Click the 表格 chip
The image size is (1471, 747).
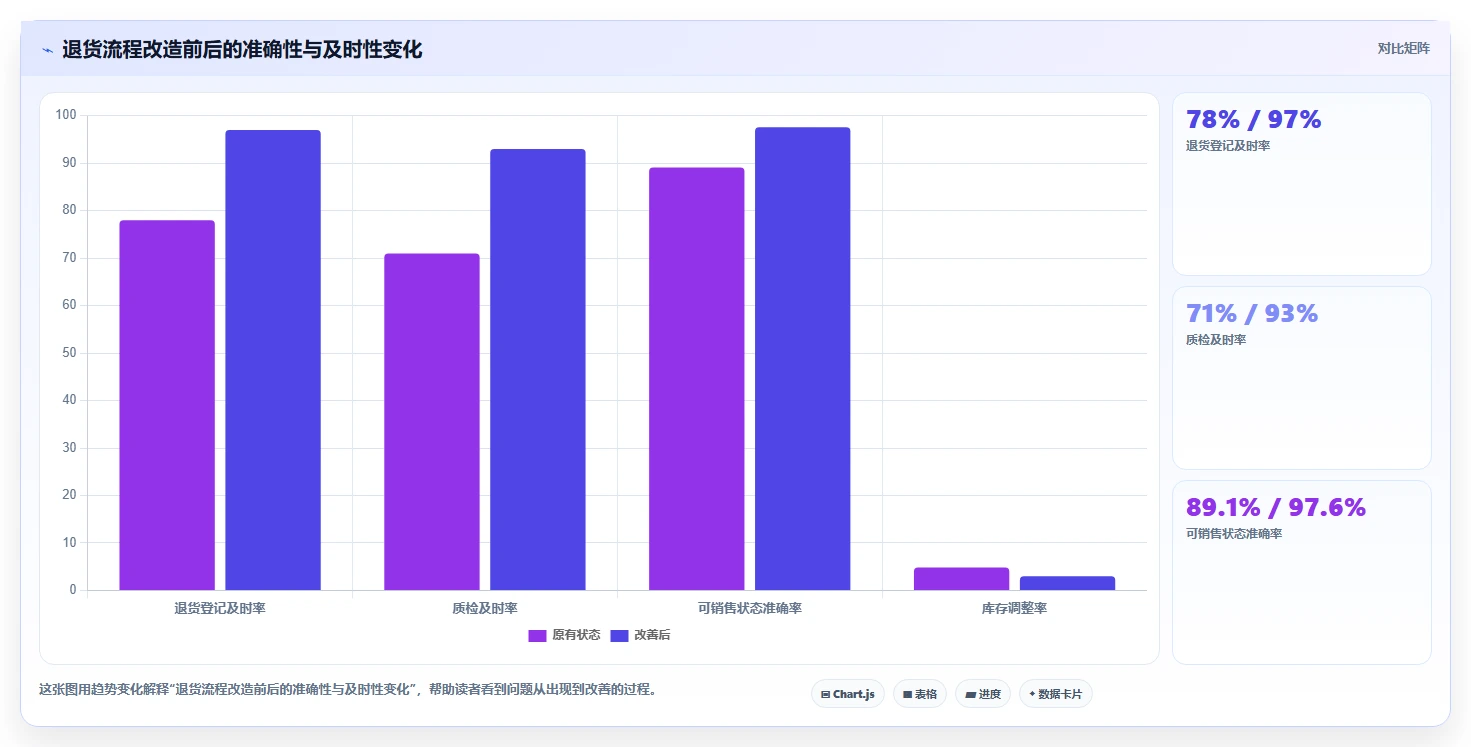pyautogui.click(x=920, y=694)
